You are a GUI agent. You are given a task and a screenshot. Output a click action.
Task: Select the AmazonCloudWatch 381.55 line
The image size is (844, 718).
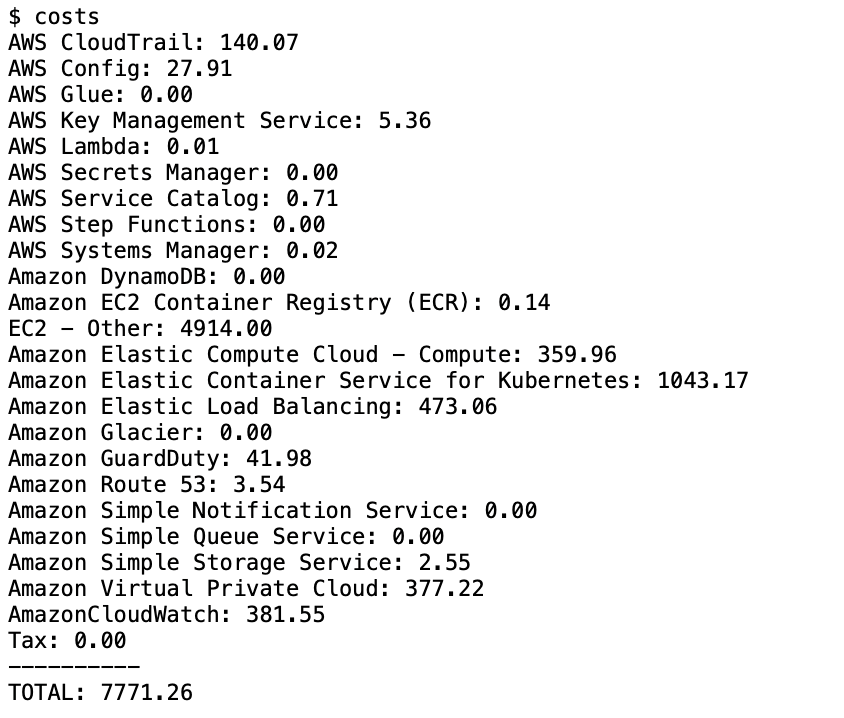[x=167, y=615]
